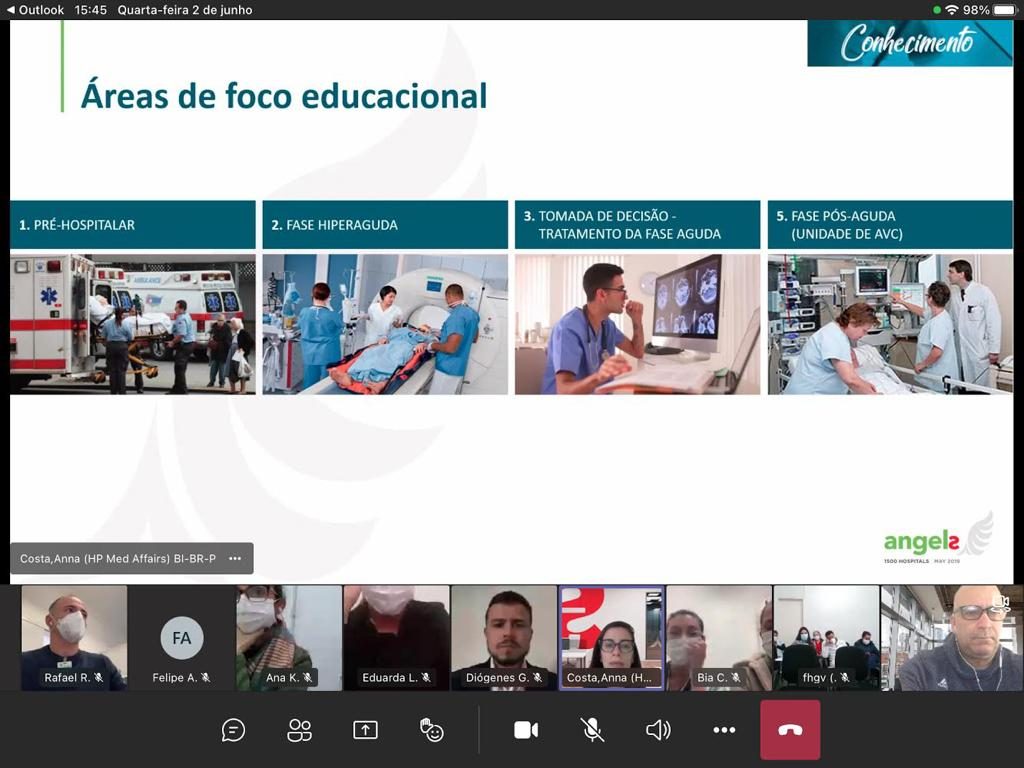This screenshot has width=1024, height=768.
Task: Open more actions ellipsis in call toolbar
Action: click(x=724, y=730)
